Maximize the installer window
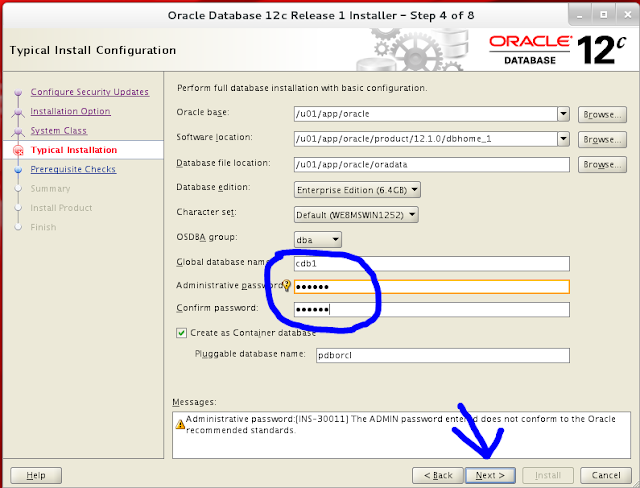Viewport: 640px width, 488px height. point(603,16)
